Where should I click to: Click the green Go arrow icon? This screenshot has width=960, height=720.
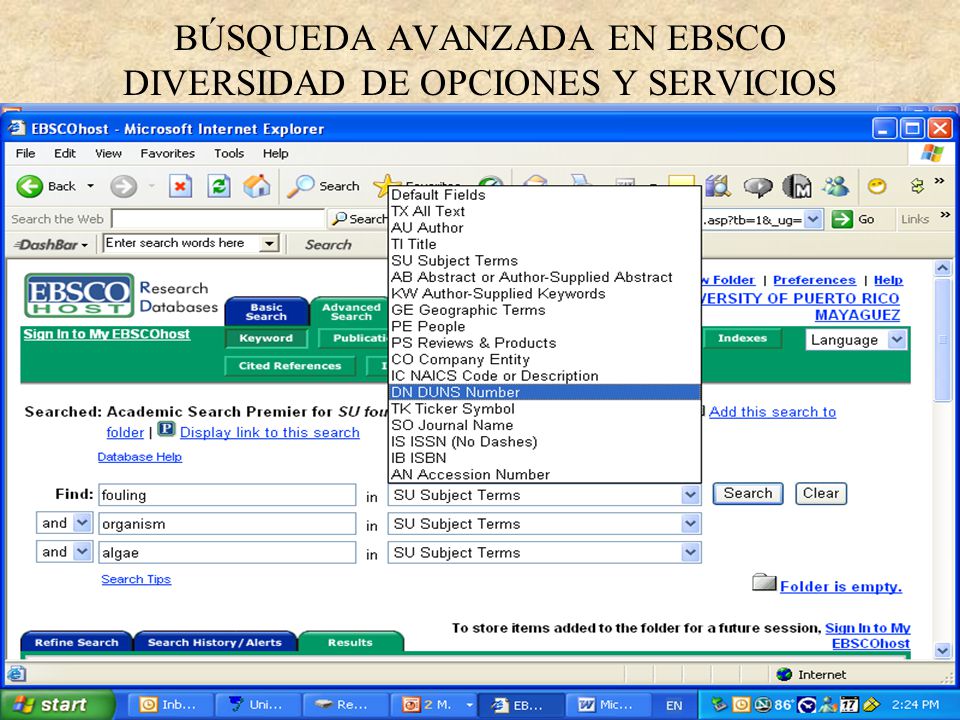842,219
